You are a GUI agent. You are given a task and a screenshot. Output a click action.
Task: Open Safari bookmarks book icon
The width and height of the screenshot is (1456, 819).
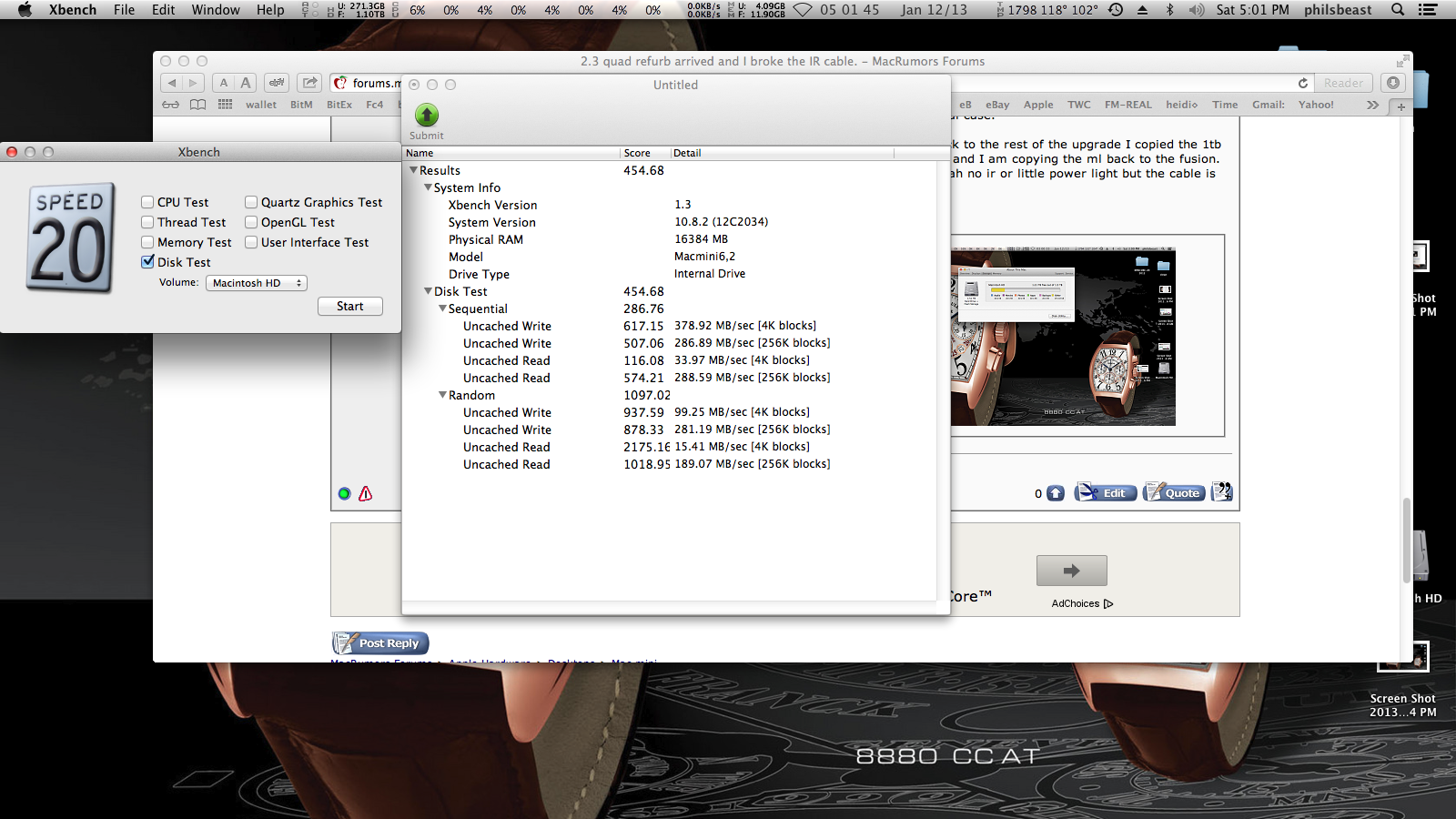pyautogui.click(x=197, y=105)
